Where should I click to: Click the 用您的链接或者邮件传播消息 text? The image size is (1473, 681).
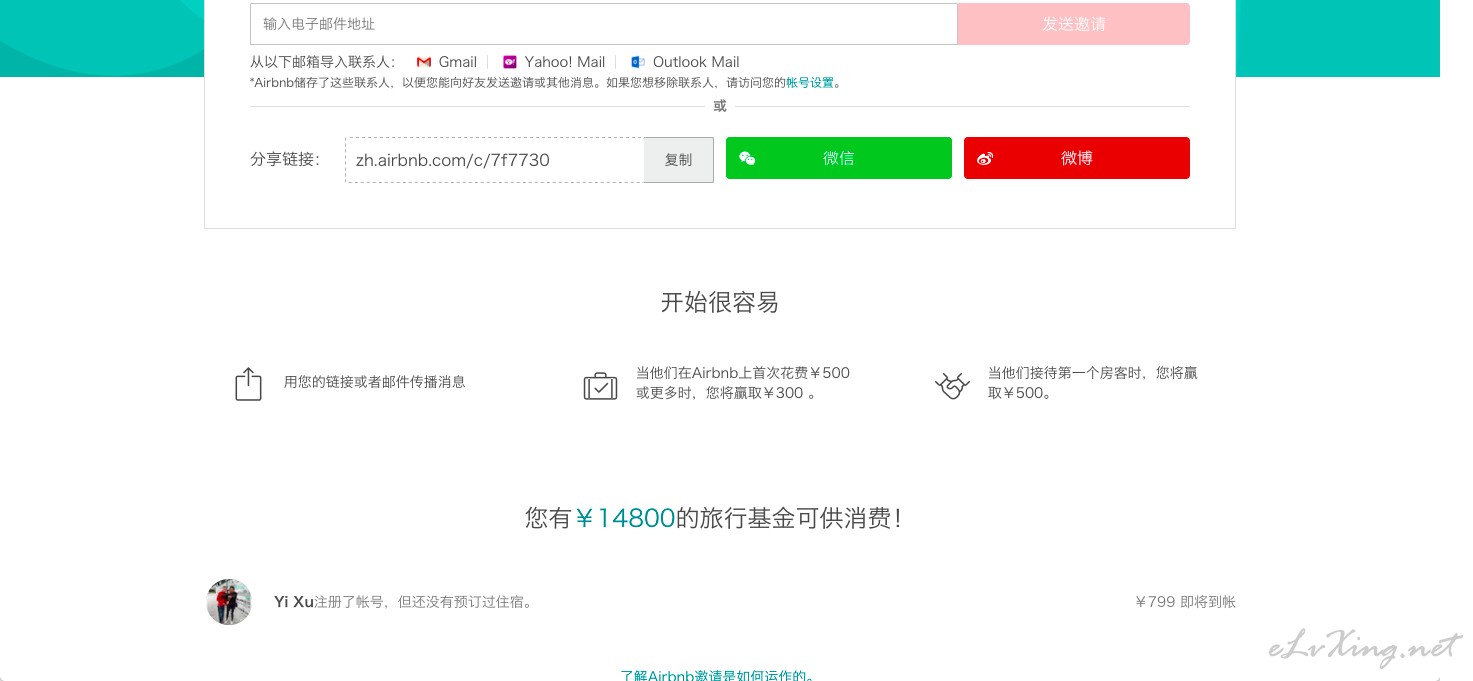tap(375, 382)
